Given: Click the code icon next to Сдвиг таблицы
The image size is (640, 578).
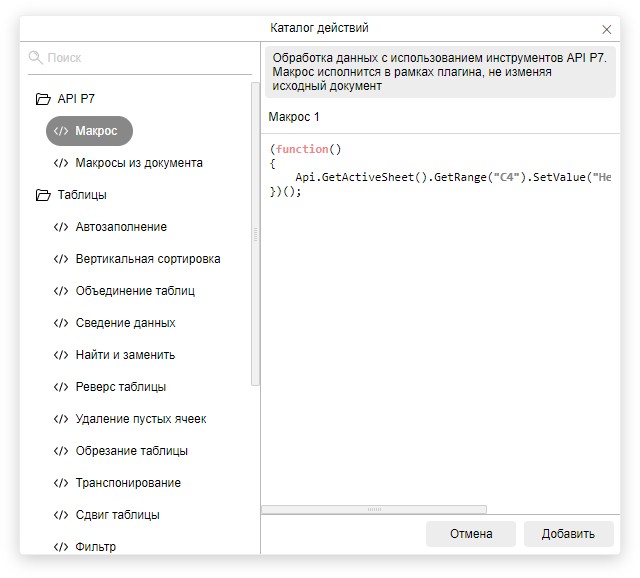Looking at the screenshot, I should point(61,515).
